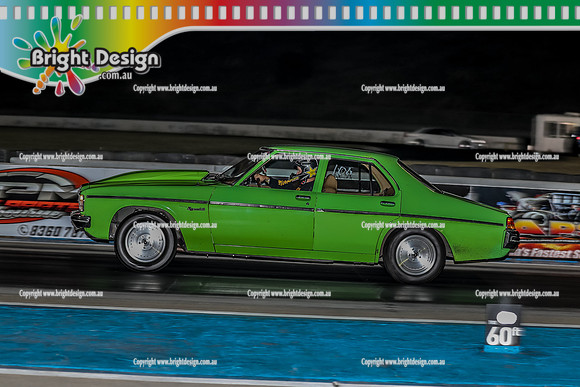The width and height of the screenshot is (580, 387).
Task: Click the rear door handle of green car
Action: (387, 203)
